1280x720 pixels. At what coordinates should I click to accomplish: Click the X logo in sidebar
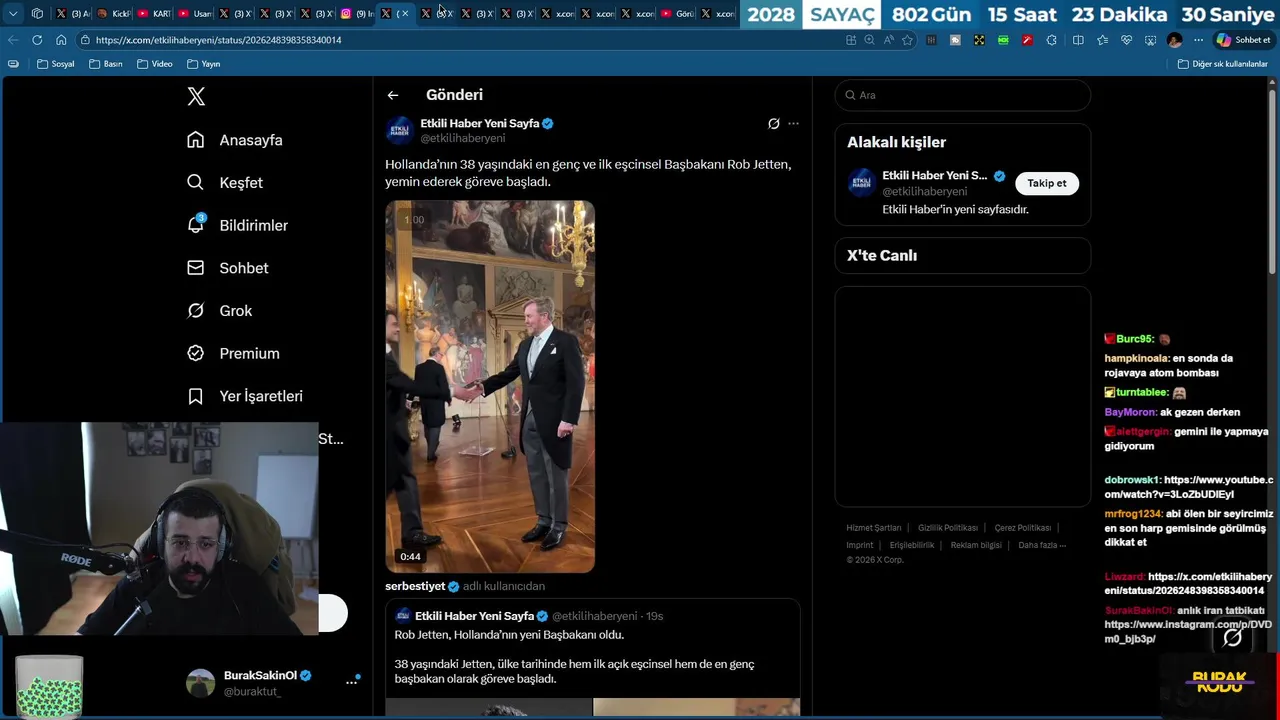point(196,96)
